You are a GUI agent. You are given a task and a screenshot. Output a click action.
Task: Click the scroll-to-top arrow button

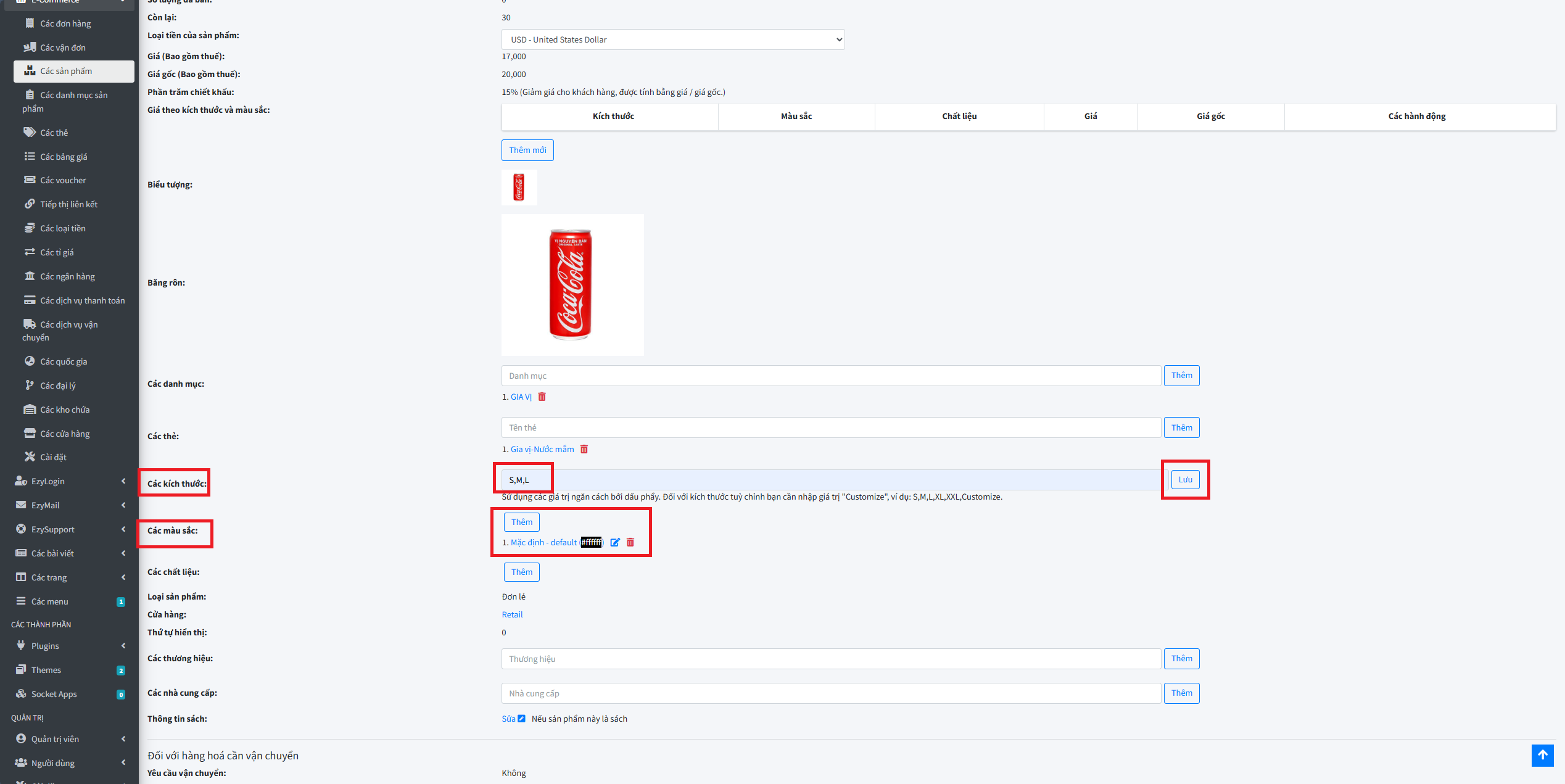point(1542,755)
